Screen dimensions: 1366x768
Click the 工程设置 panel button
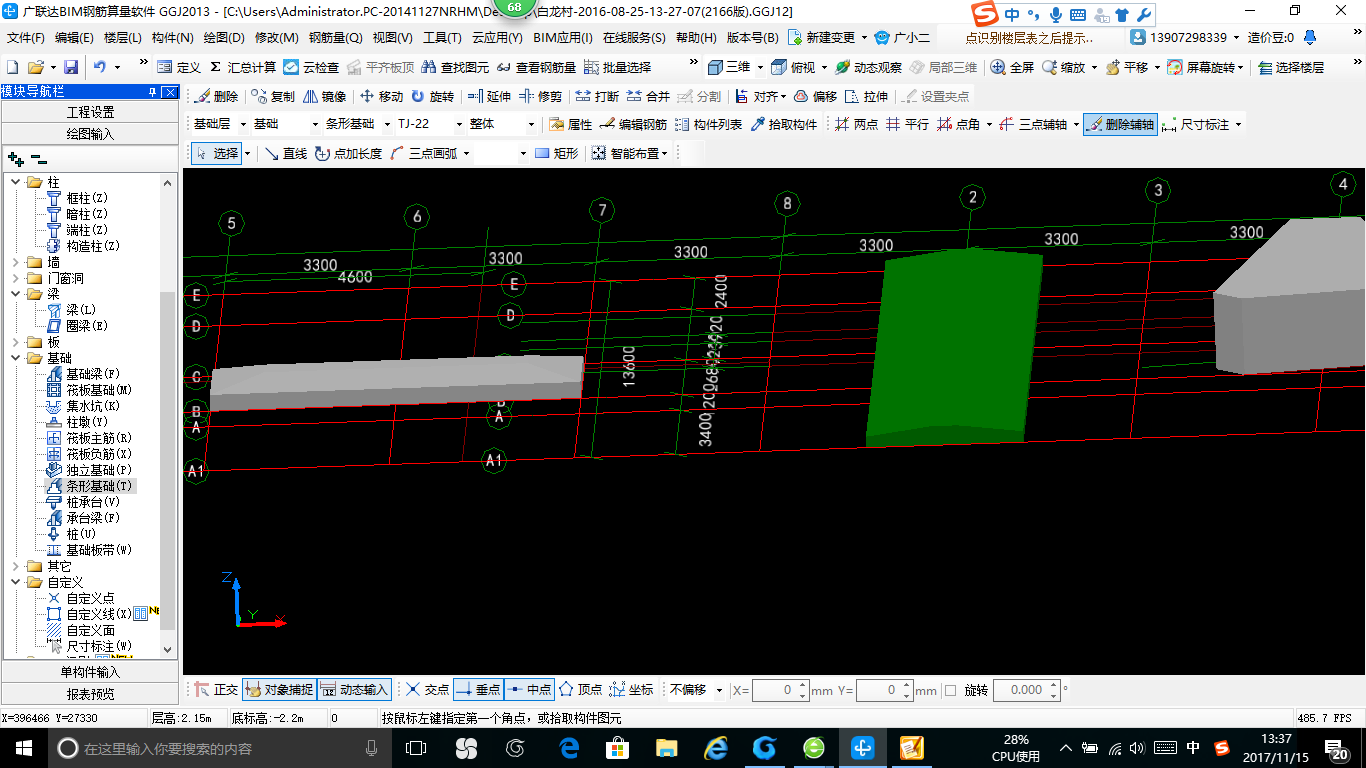click(x=91, y=112)
